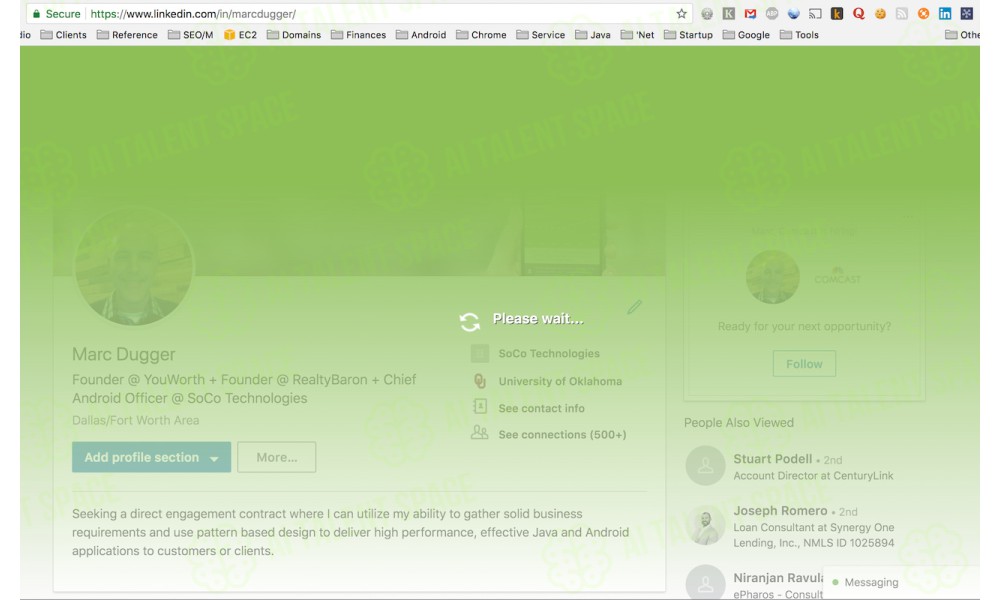Click the People Also Viewed heading
This screenshot has width=1000, height=600.
739,423
